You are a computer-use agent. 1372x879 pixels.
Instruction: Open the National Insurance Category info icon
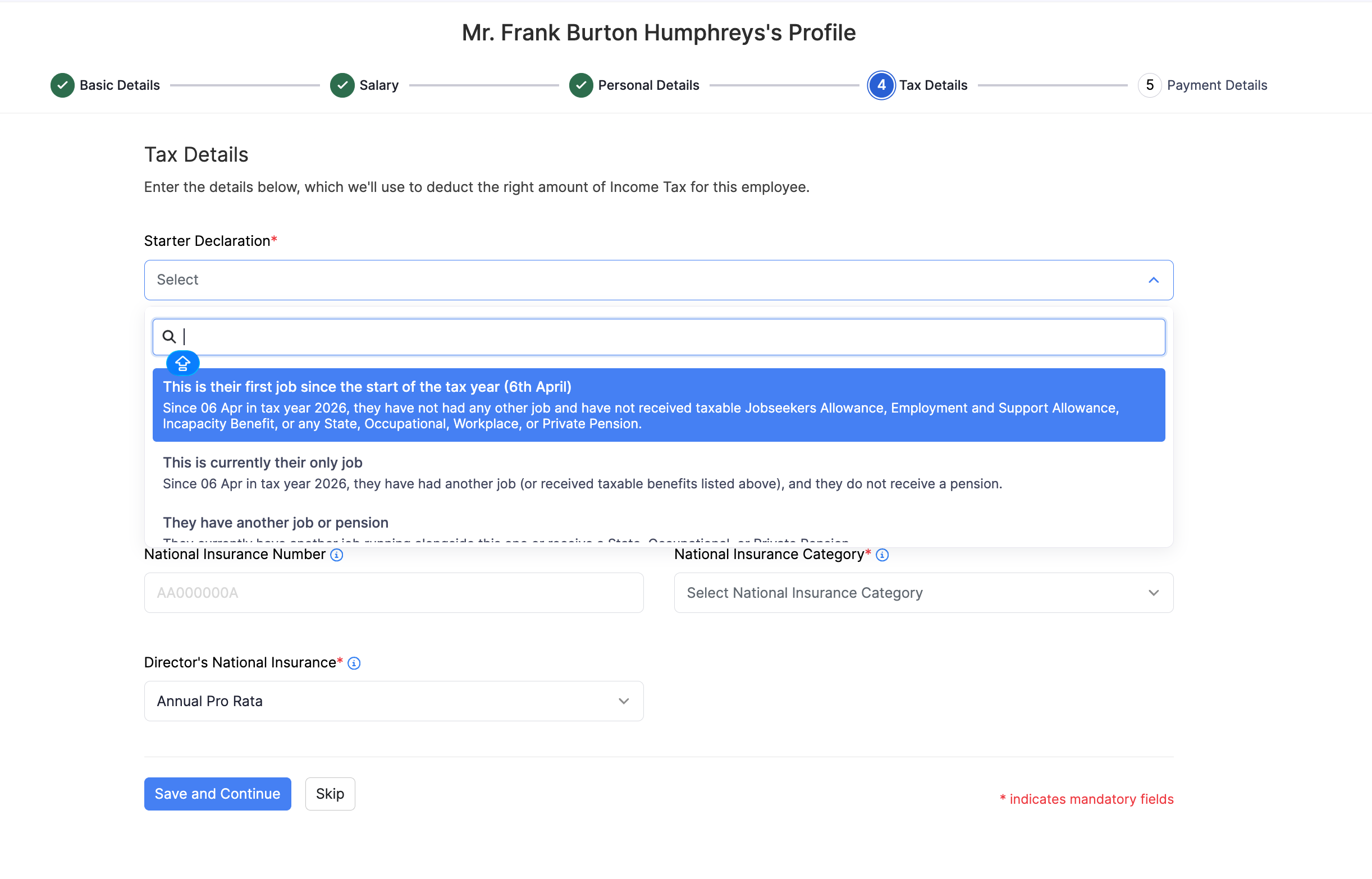pos(882,555)
